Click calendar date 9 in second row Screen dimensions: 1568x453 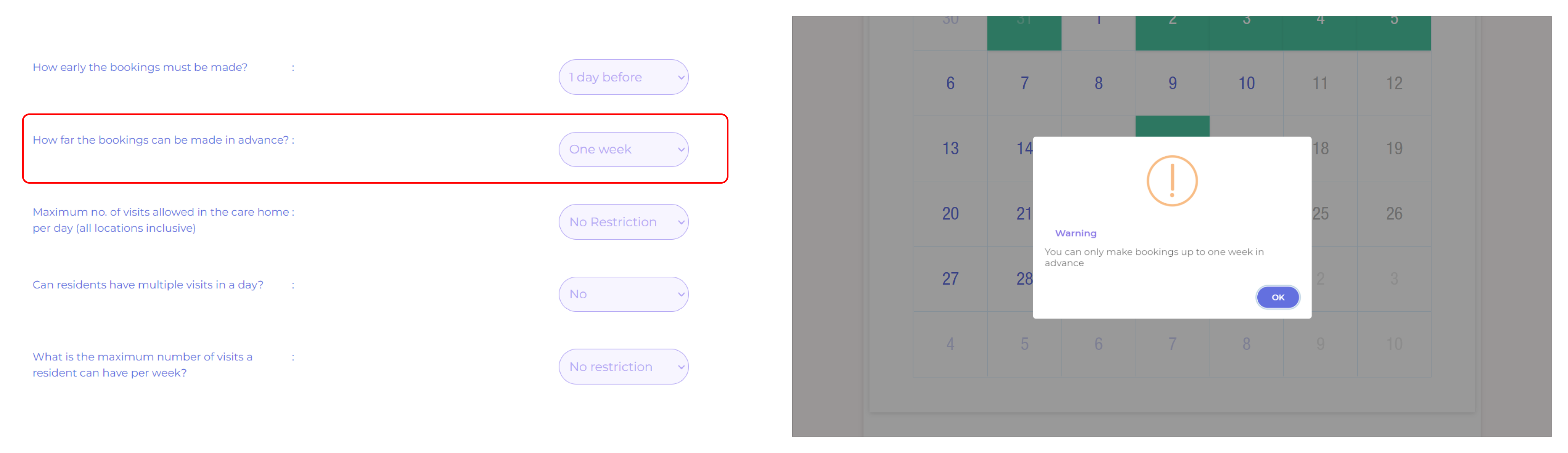click(1172, 83)
